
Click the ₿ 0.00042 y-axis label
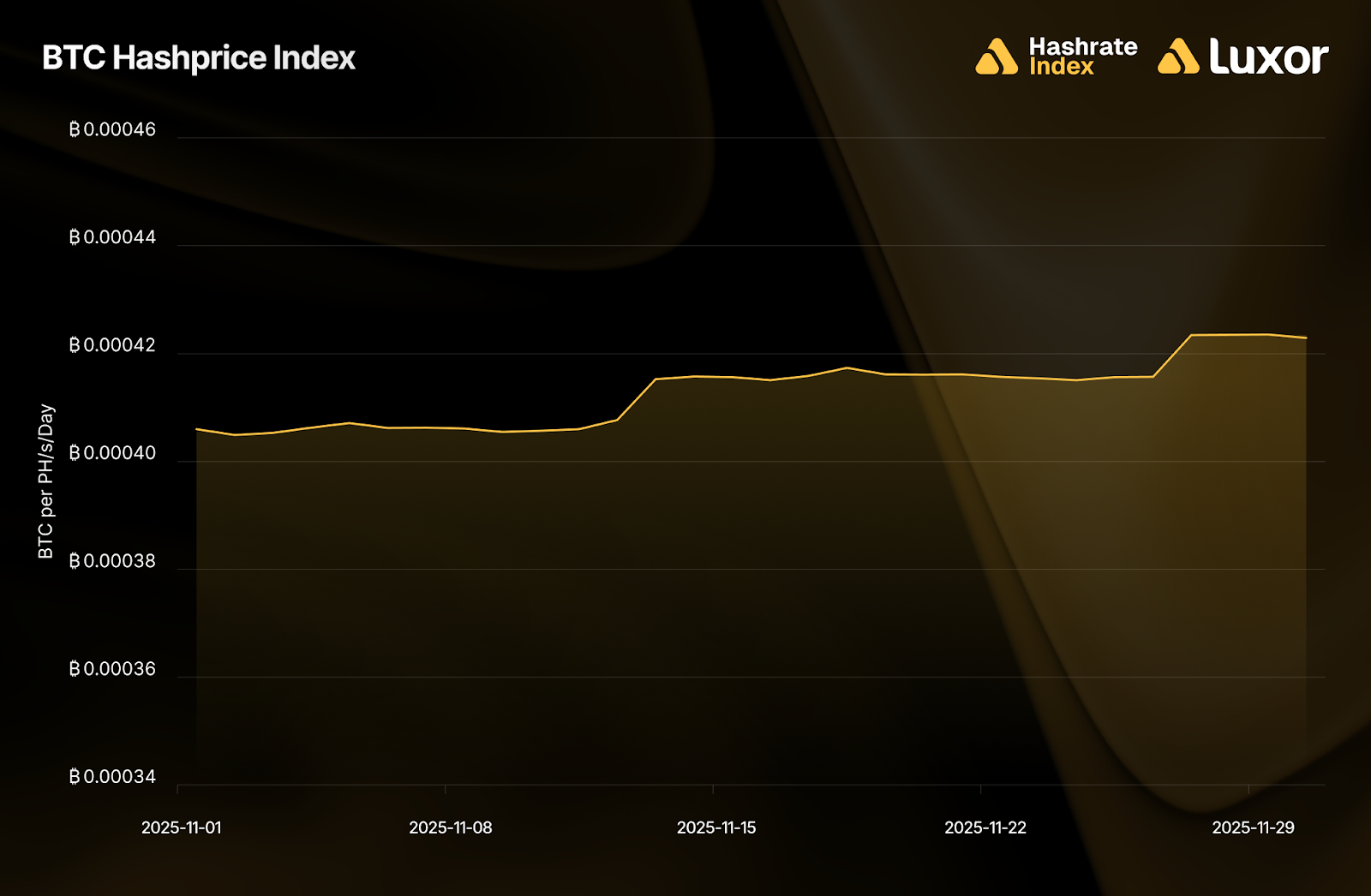pos(112,345)
